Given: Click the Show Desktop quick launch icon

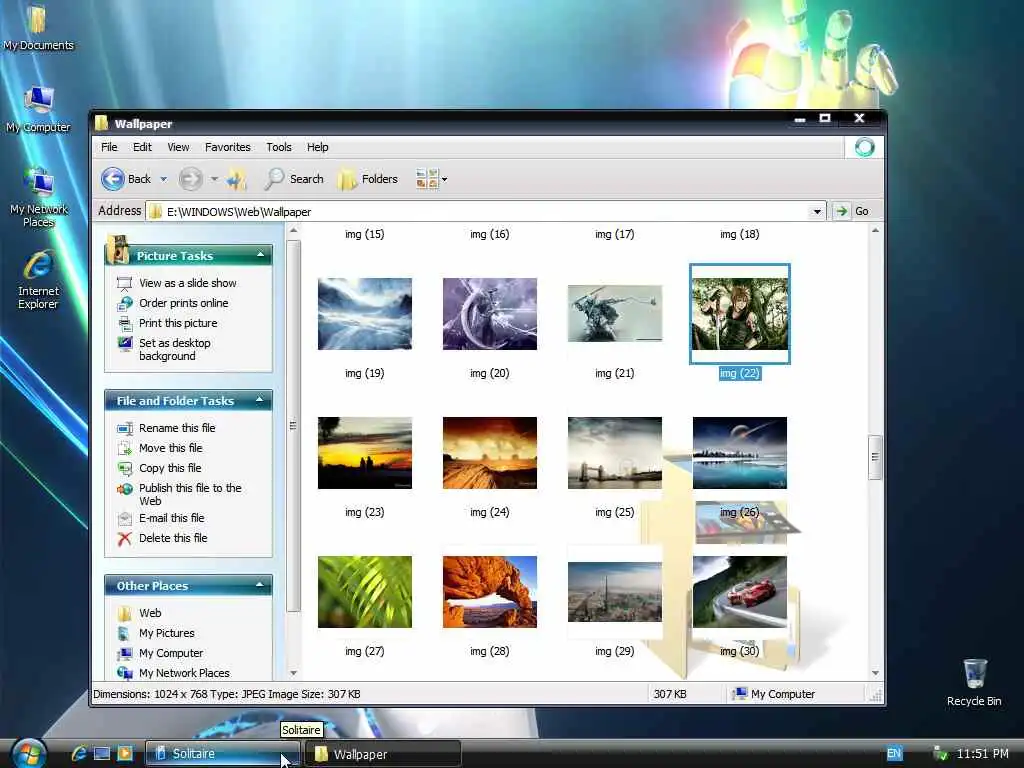Looking at the screenshot, I should point(102,754).
